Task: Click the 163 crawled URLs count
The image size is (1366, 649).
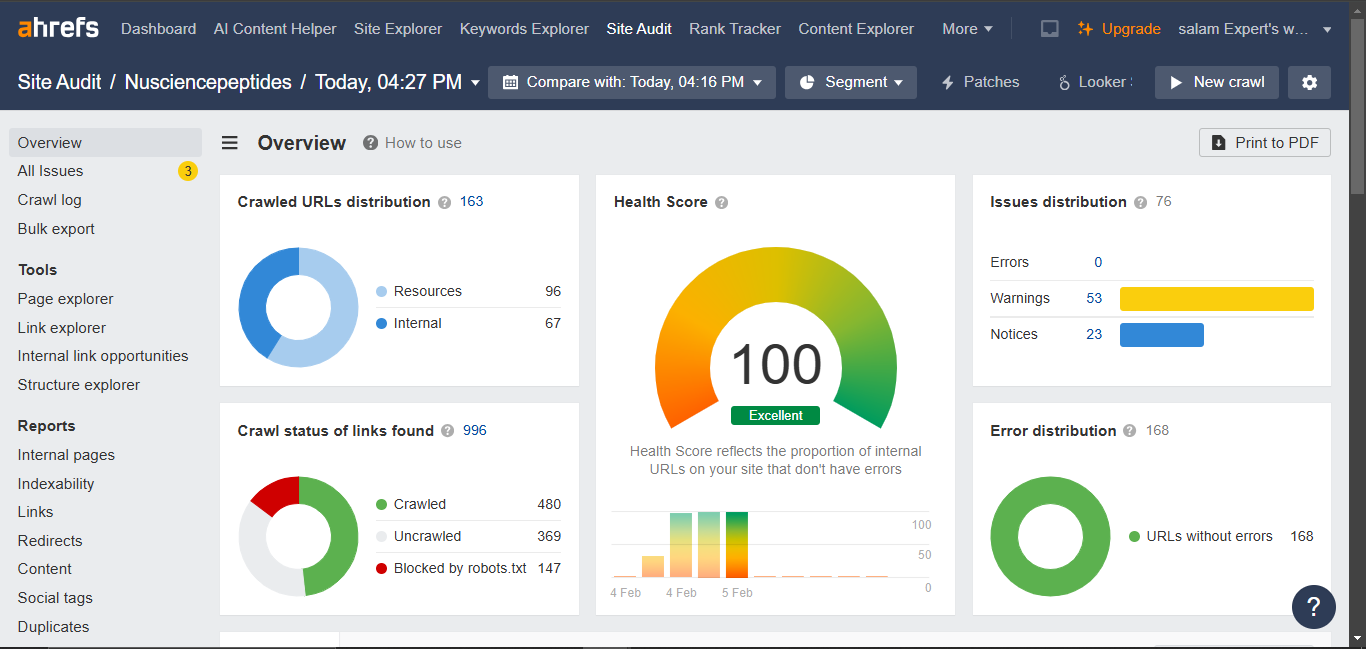Action: (x=471, y=201)
